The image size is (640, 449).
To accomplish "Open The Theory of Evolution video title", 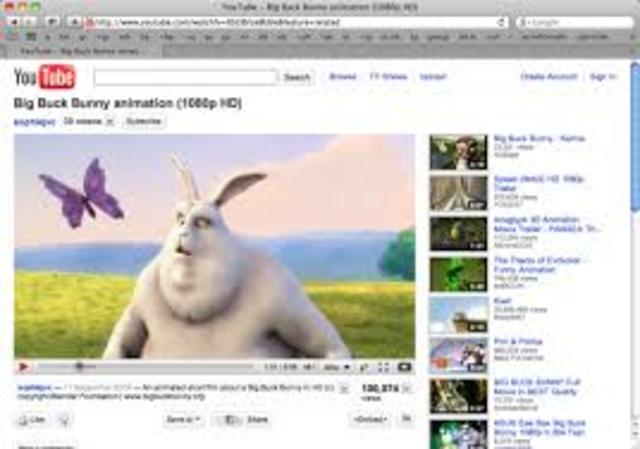I will coord(540,265).
